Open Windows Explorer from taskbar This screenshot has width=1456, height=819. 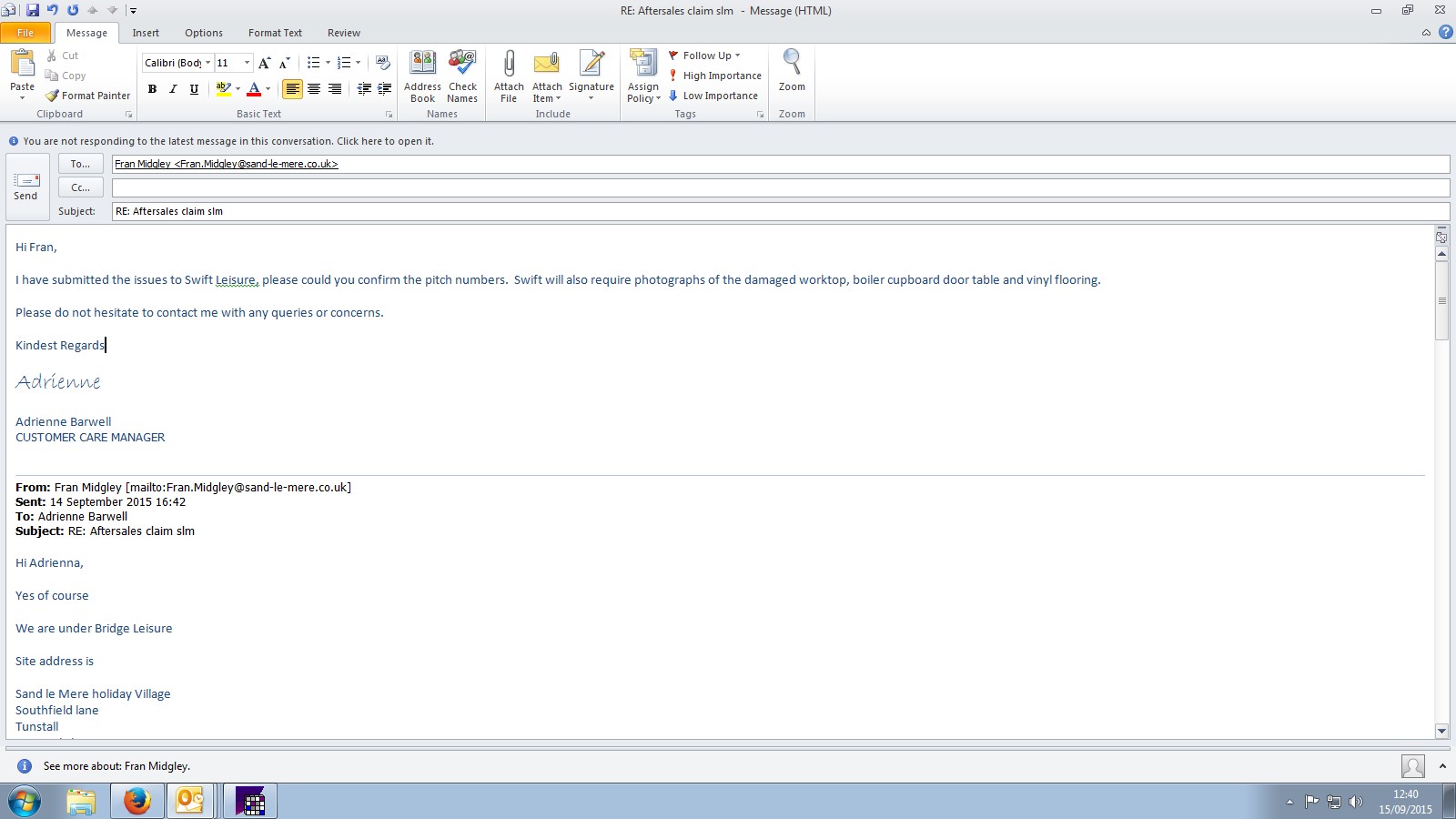tap(81, 801)
